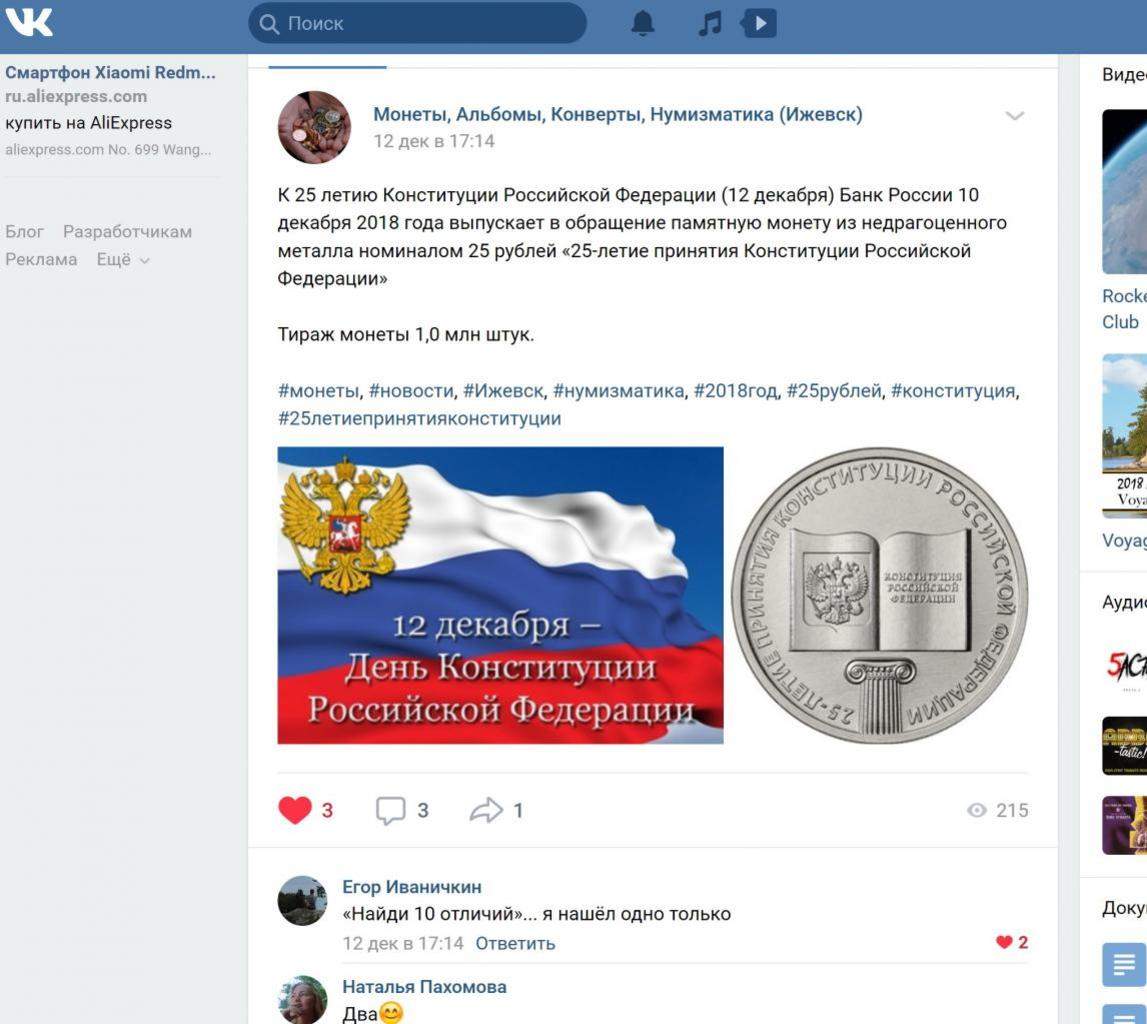Image resolution: width=1147 pixels, height=1024 pixels.
Task: Open hashtag #нумизматика
Action: 618,391
